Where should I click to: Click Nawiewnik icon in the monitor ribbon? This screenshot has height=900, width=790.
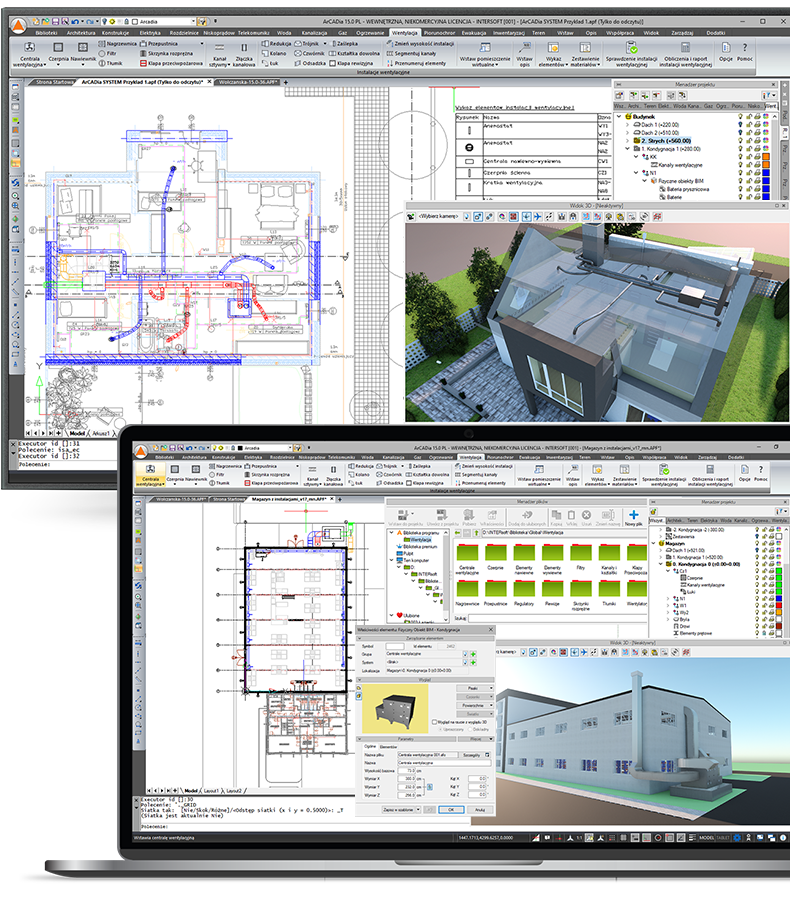click(x=83, y=47)
